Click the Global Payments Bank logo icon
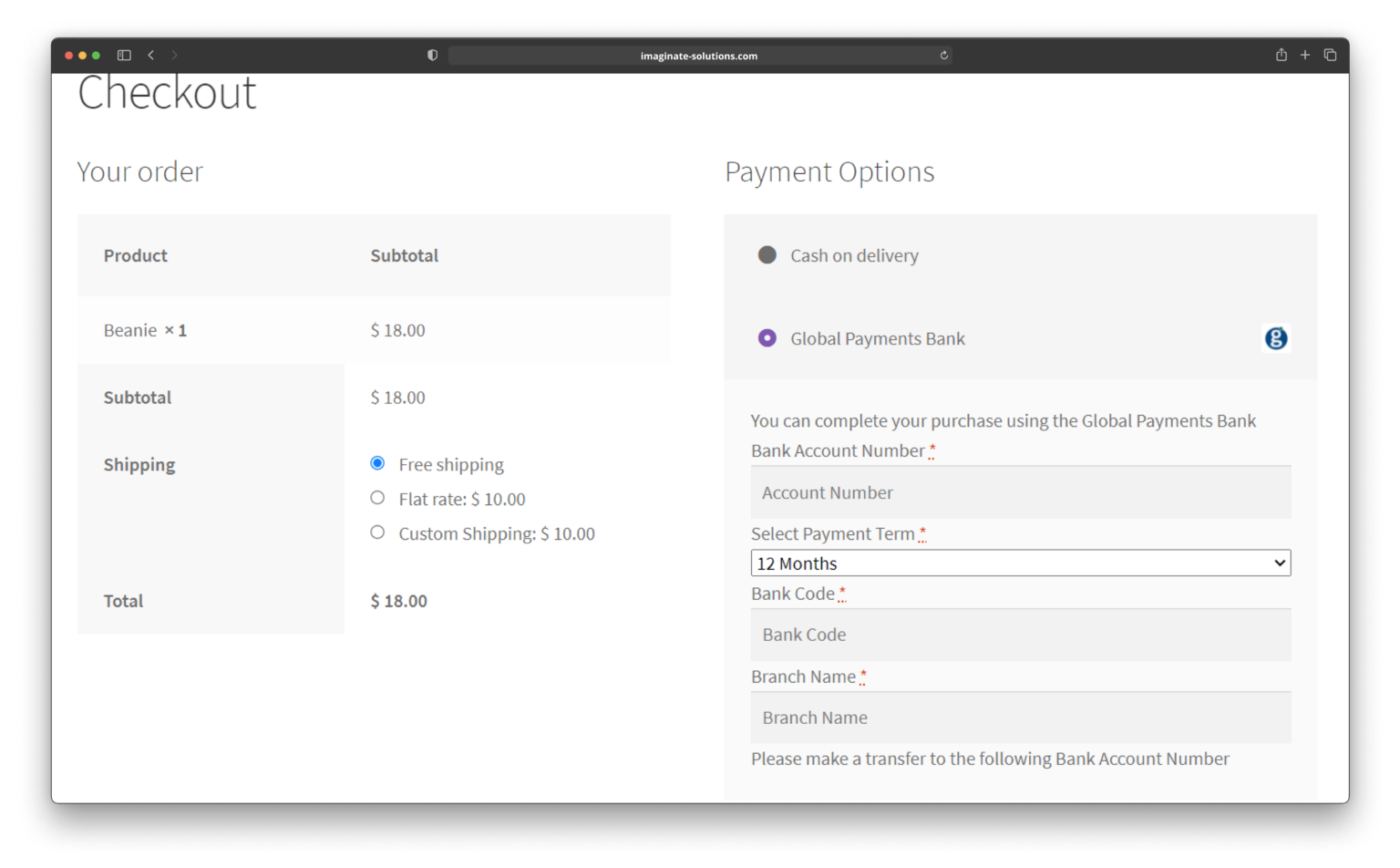The width and height of the screenshot is (1400, 868). click(x=1276, y=338)
